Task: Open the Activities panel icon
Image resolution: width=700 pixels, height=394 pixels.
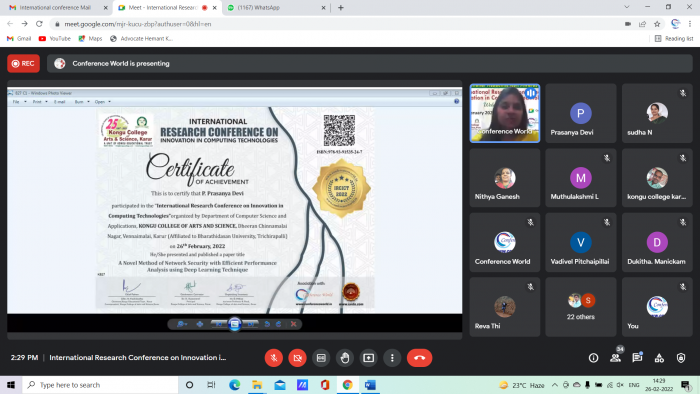Action: tap(659, 358)
